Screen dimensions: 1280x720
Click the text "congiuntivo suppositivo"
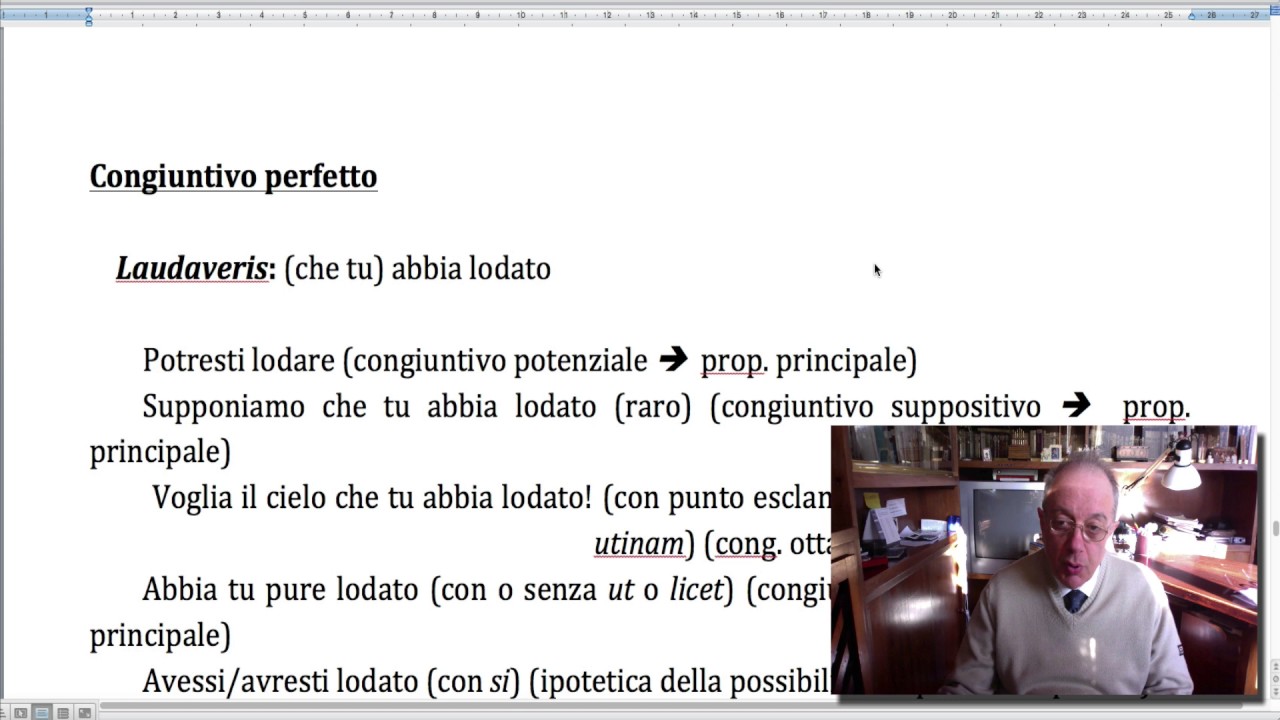click(x=880, y=407)
